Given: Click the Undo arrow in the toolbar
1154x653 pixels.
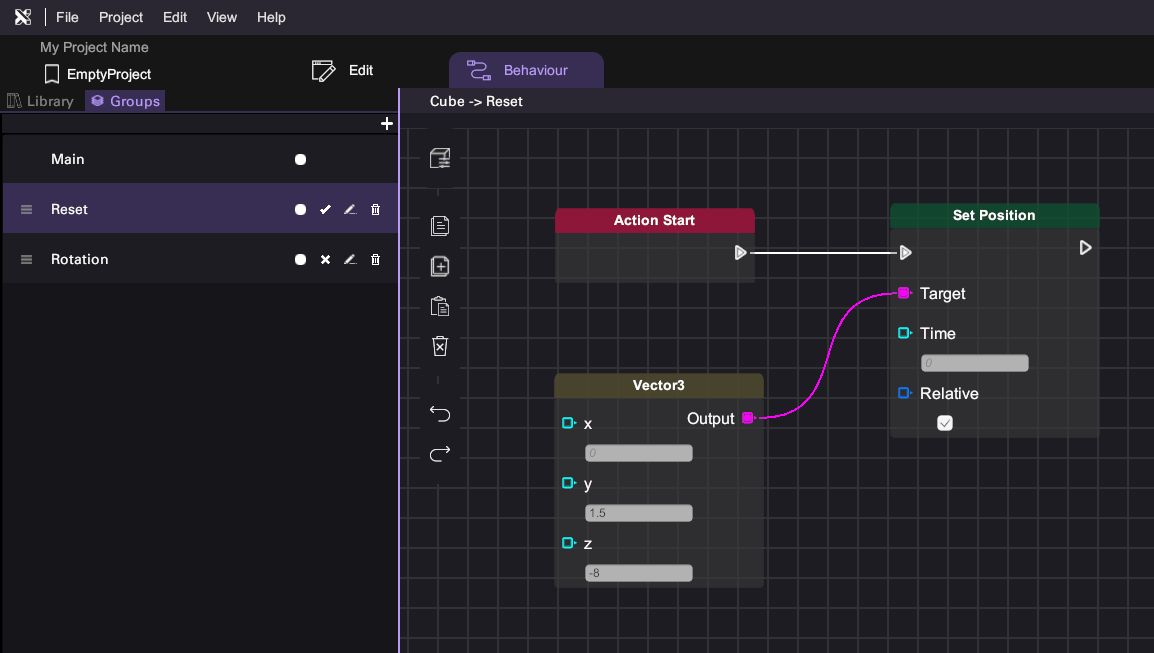Looking at the screenshot, I should 440,414.
